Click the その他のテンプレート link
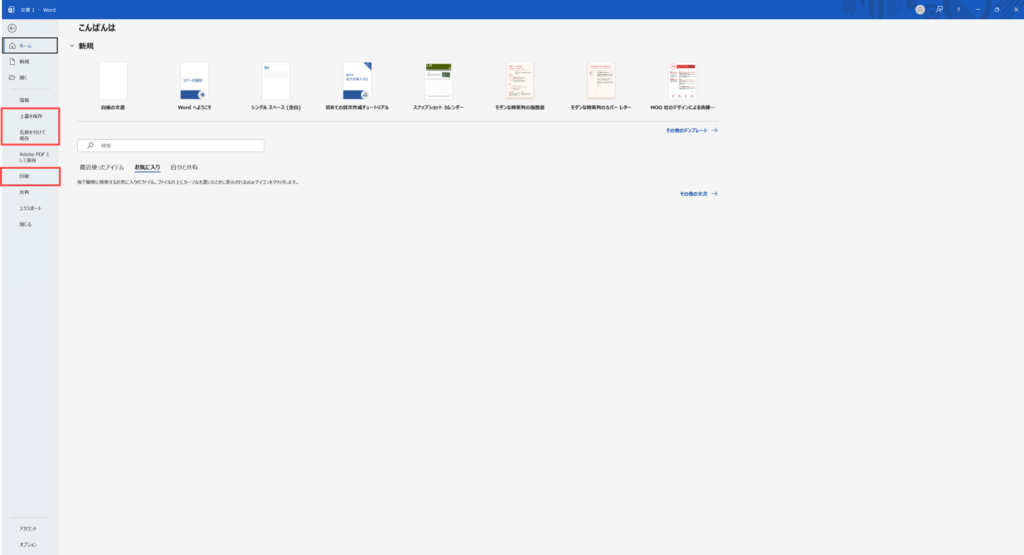This screenshot has width=1024, height=555. [x=691, y=130]
